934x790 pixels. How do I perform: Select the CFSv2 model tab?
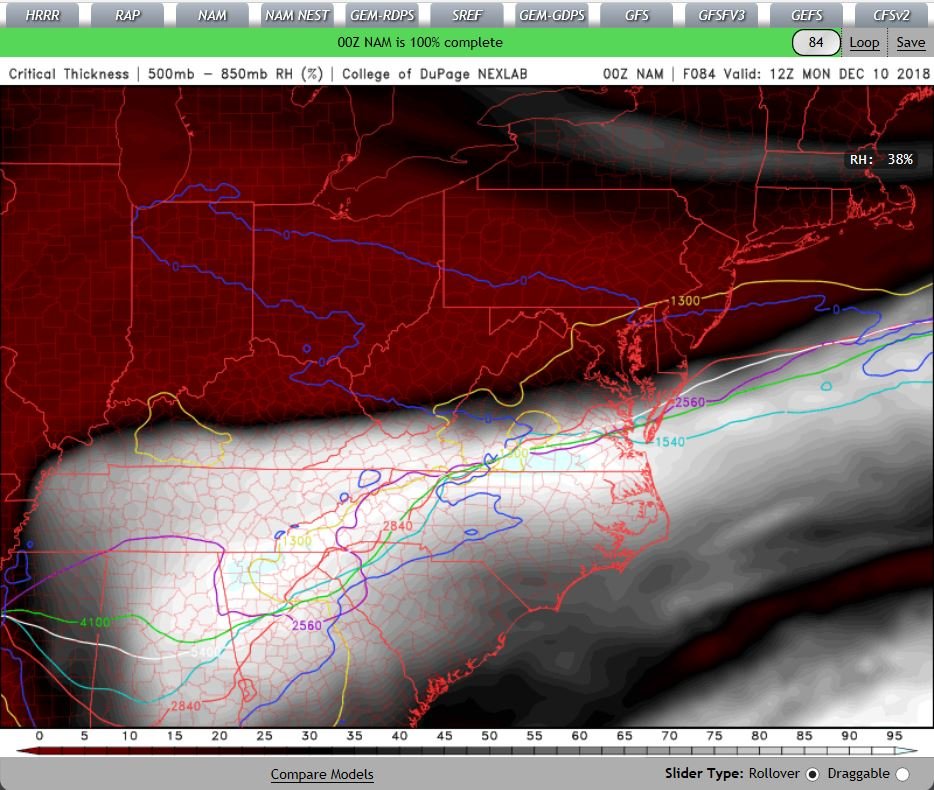pos(892,15)
